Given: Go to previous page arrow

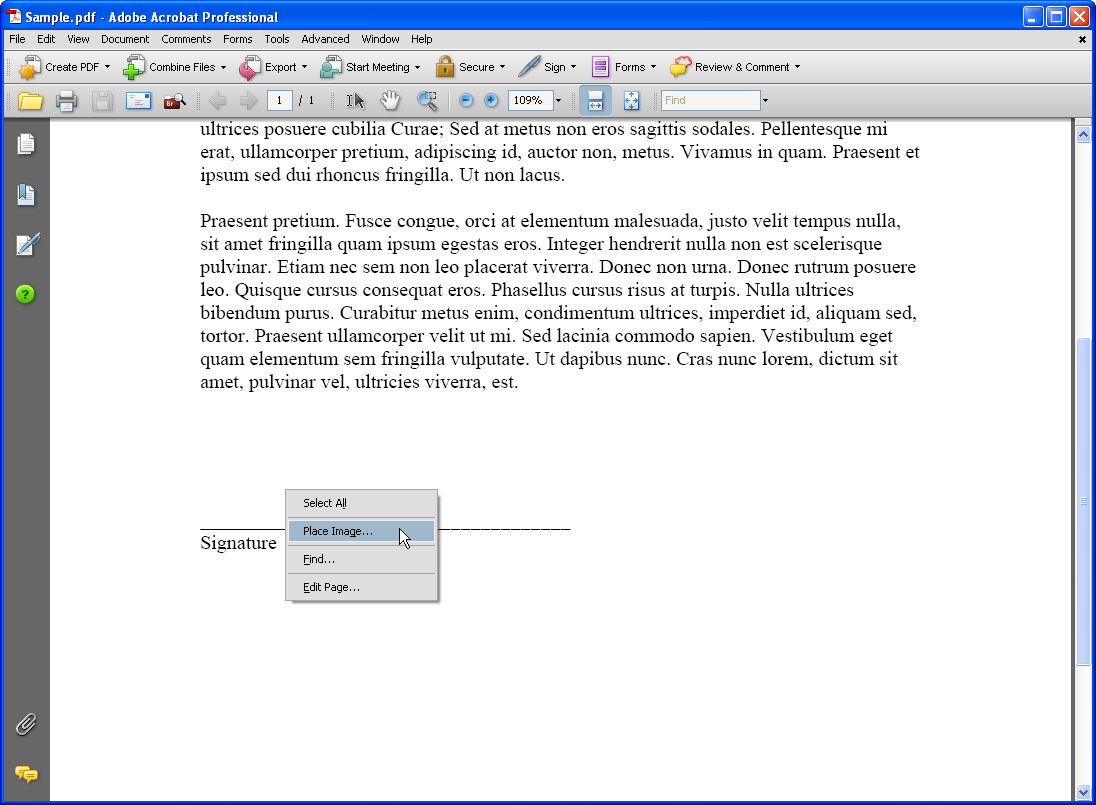Looking at the screenshot, I should point(217,101).
